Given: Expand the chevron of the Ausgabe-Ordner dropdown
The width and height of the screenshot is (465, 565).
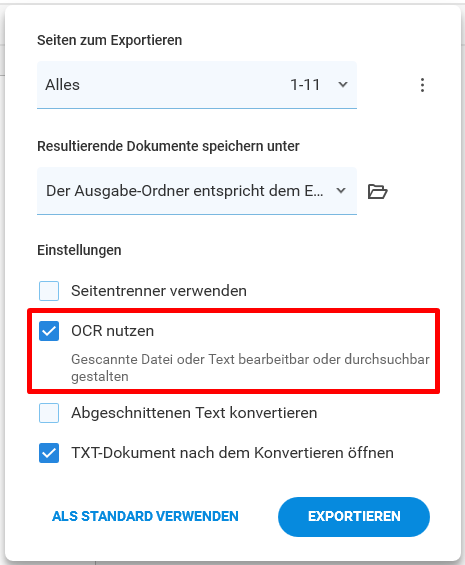Looking at the screenshot, I should [341, 191].
